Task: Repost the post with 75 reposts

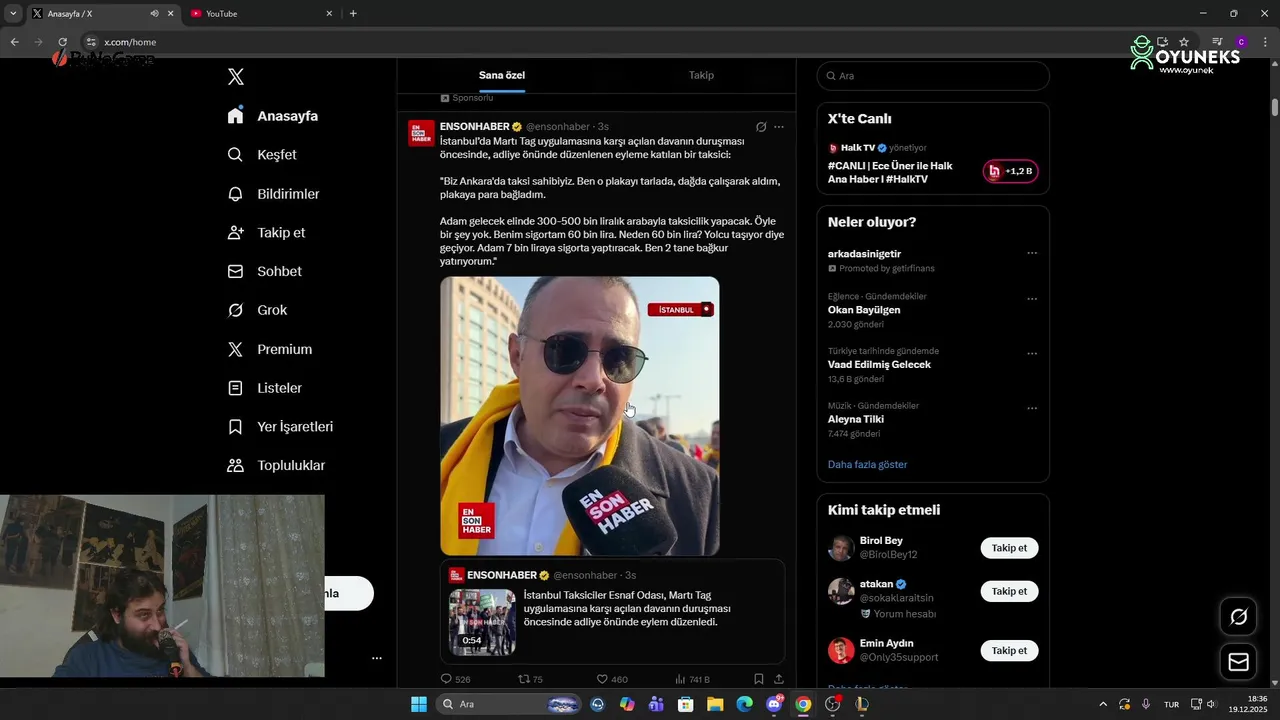Action: pyautogui.click(x=530, y=679)
